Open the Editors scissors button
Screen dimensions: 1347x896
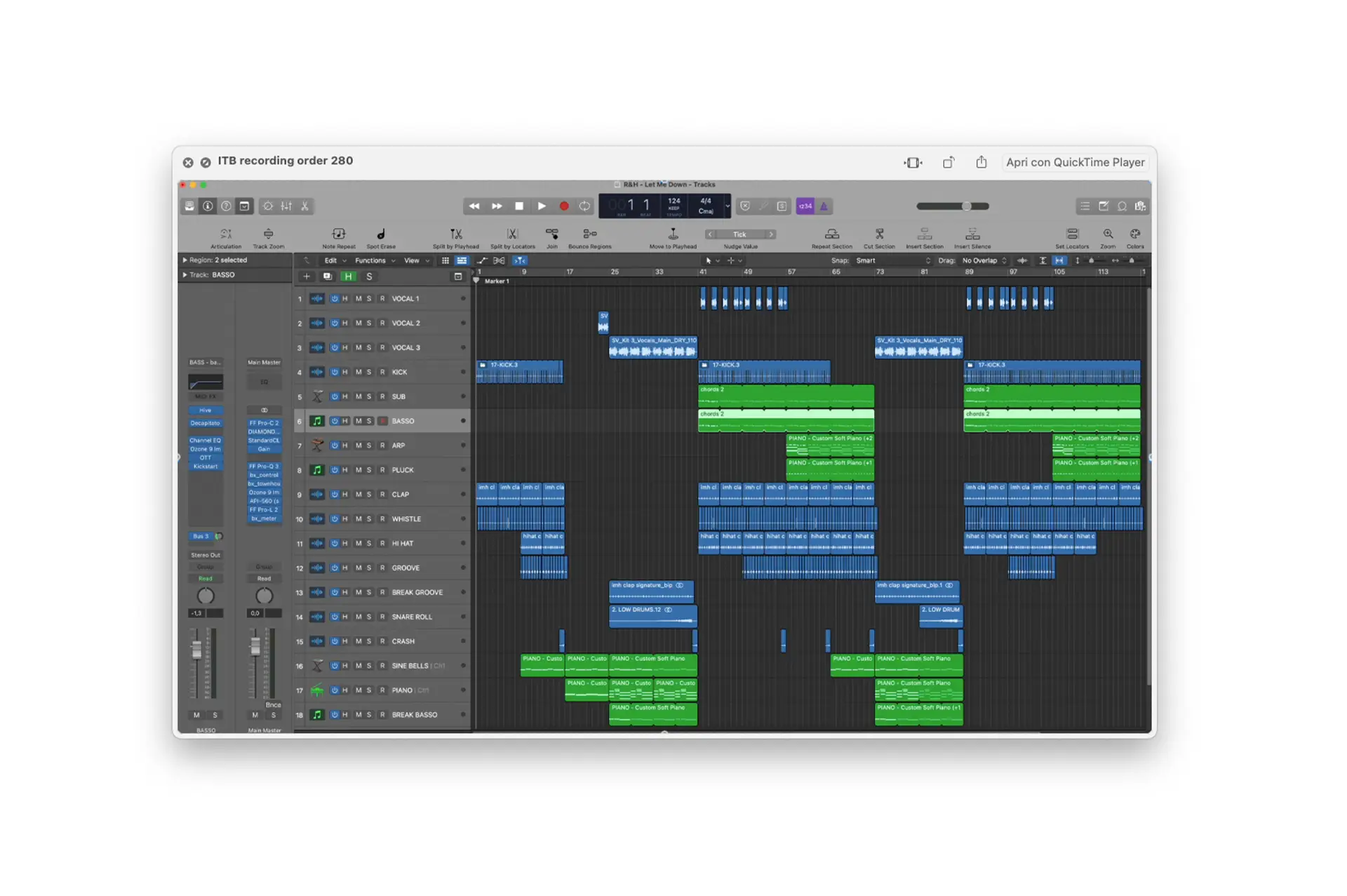[304, 206]
